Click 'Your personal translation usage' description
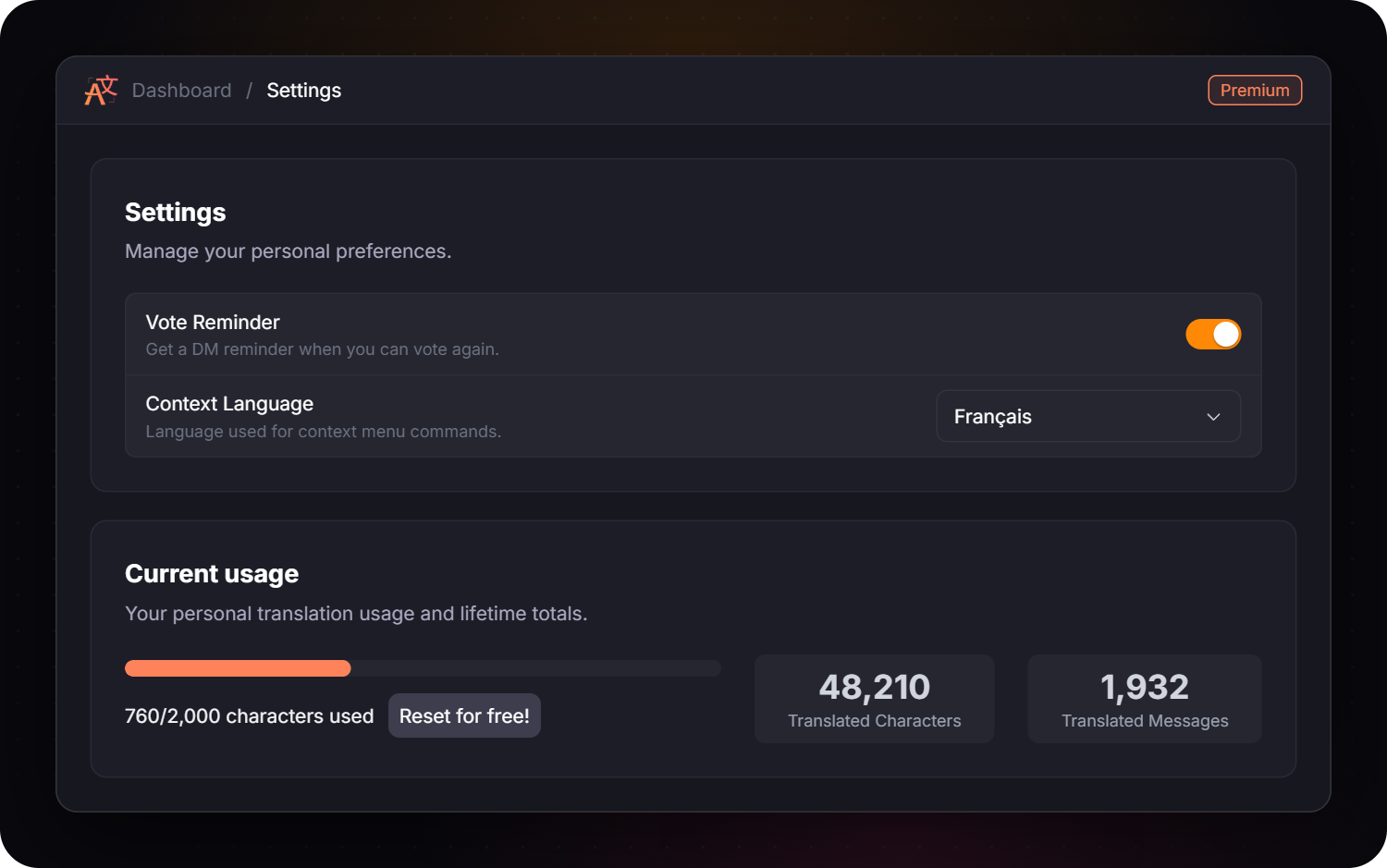The width and height of the screenshot is (1387, 868). [356, 614]
